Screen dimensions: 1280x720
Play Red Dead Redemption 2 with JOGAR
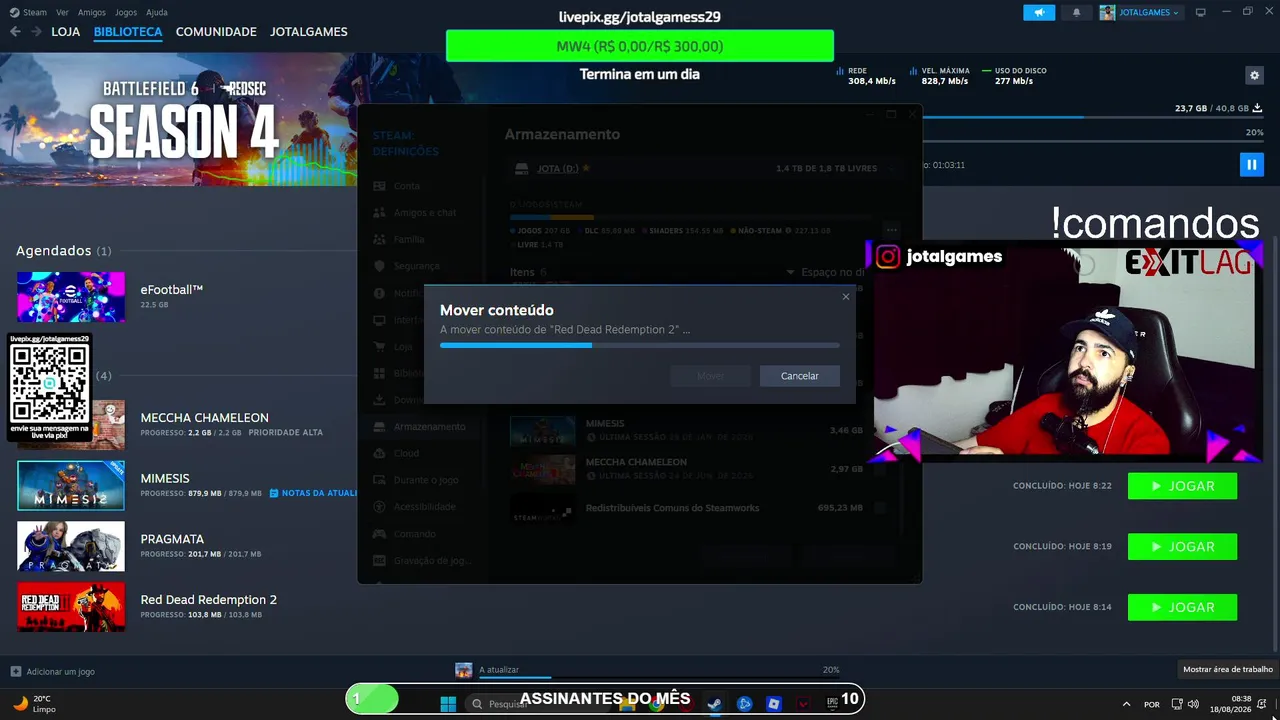point(1182,607)
